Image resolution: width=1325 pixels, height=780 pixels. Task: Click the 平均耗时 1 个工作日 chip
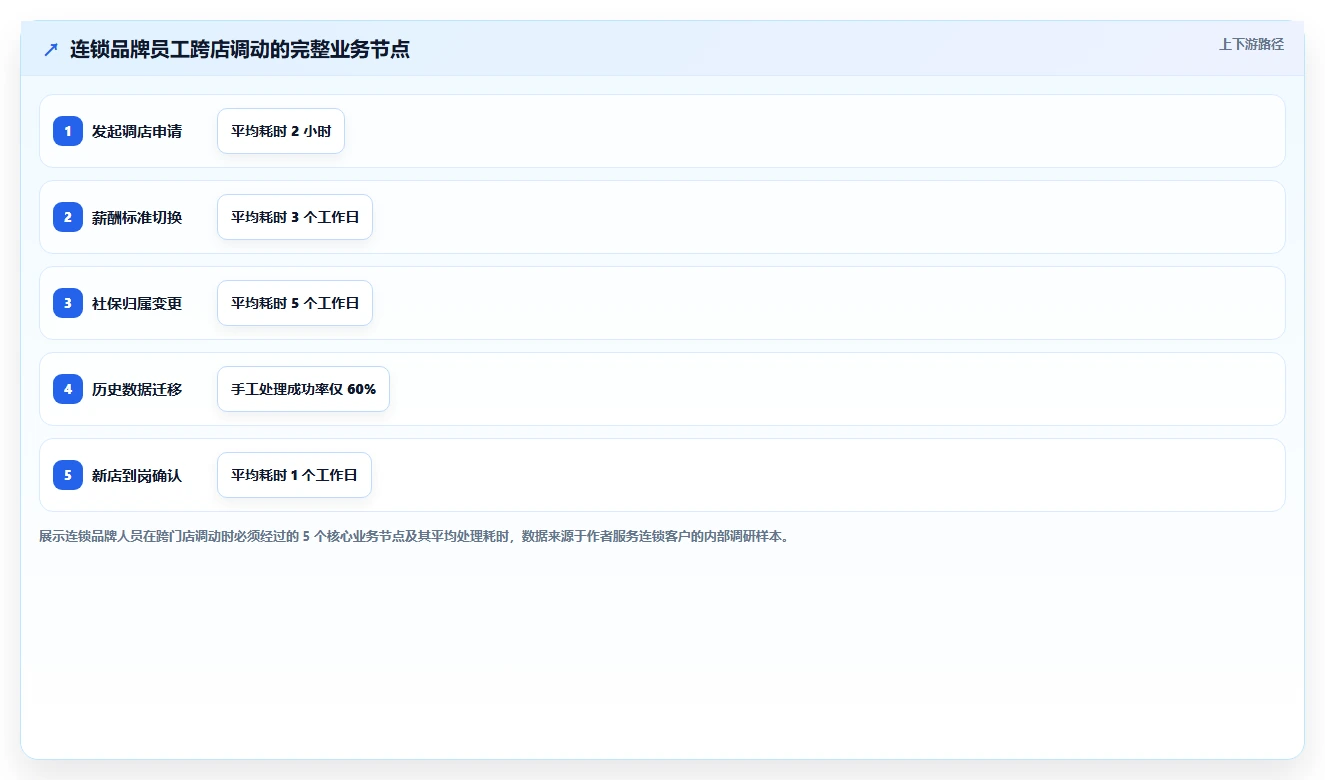coord(294,475)
